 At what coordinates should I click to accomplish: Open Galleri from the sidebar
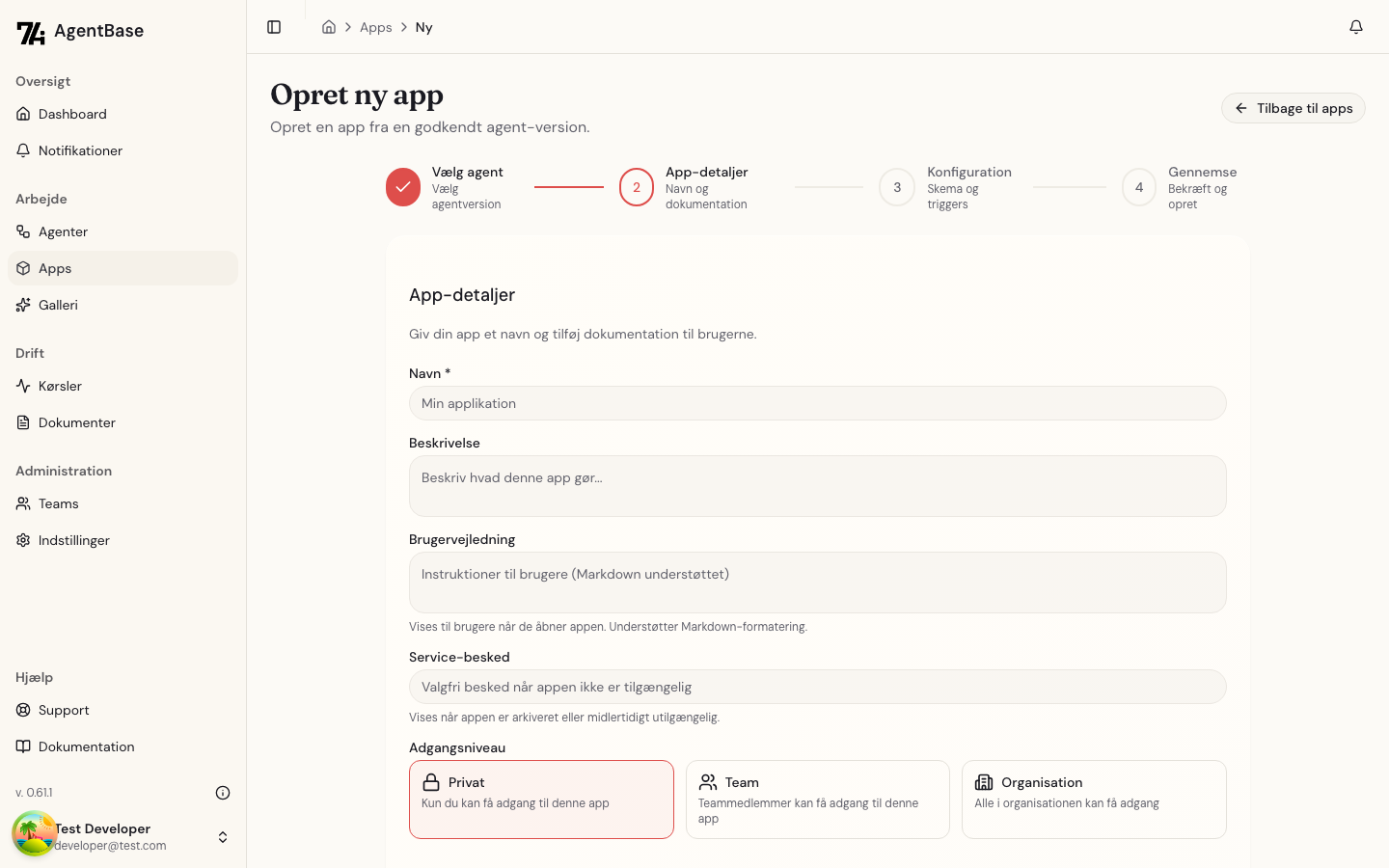pyautogui.click(x=58, y=305)
